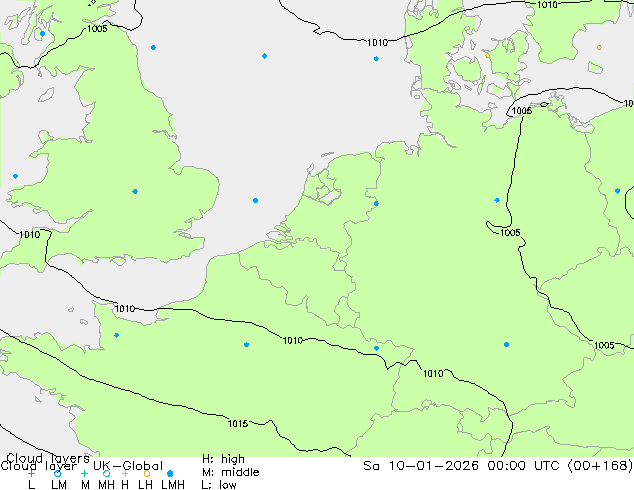This screenshot has width=634, height=490.
Task: Click the 'M: middle' legend text
Action: 231,472
